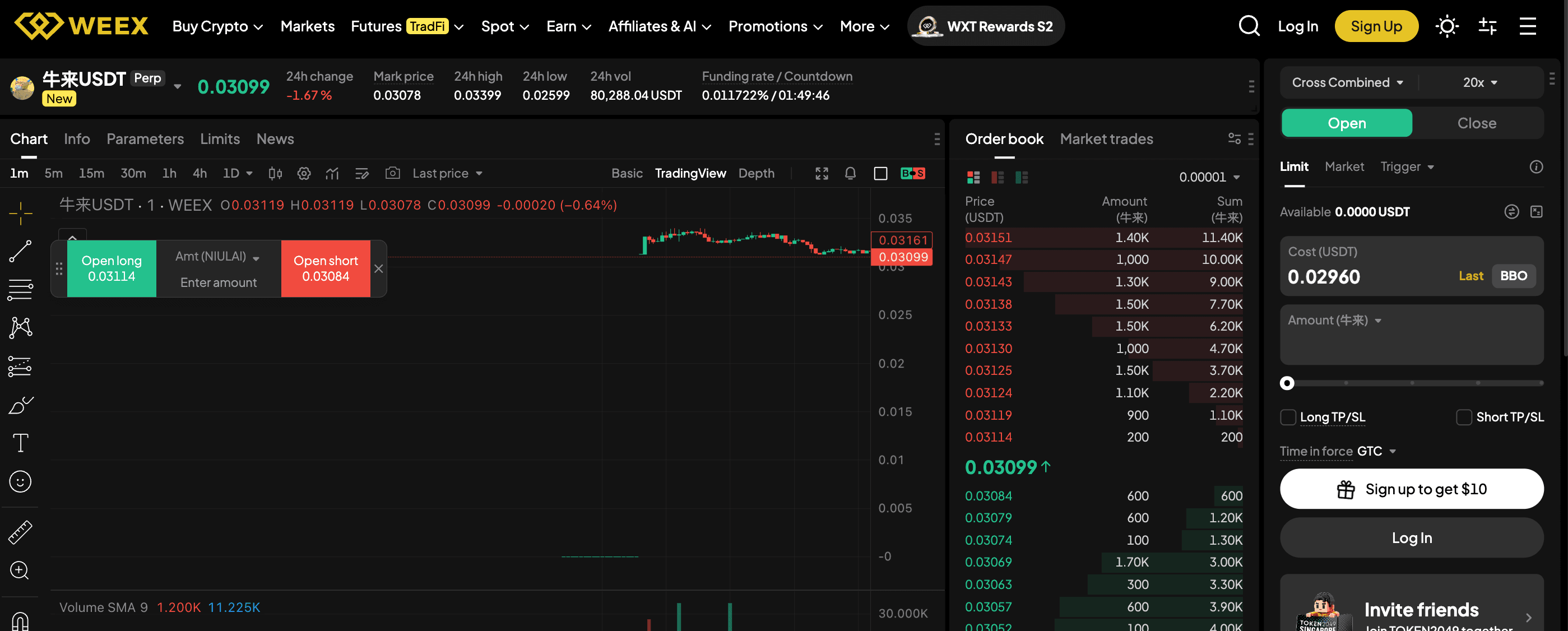Show both bids and asks view

tap(973, 177)
